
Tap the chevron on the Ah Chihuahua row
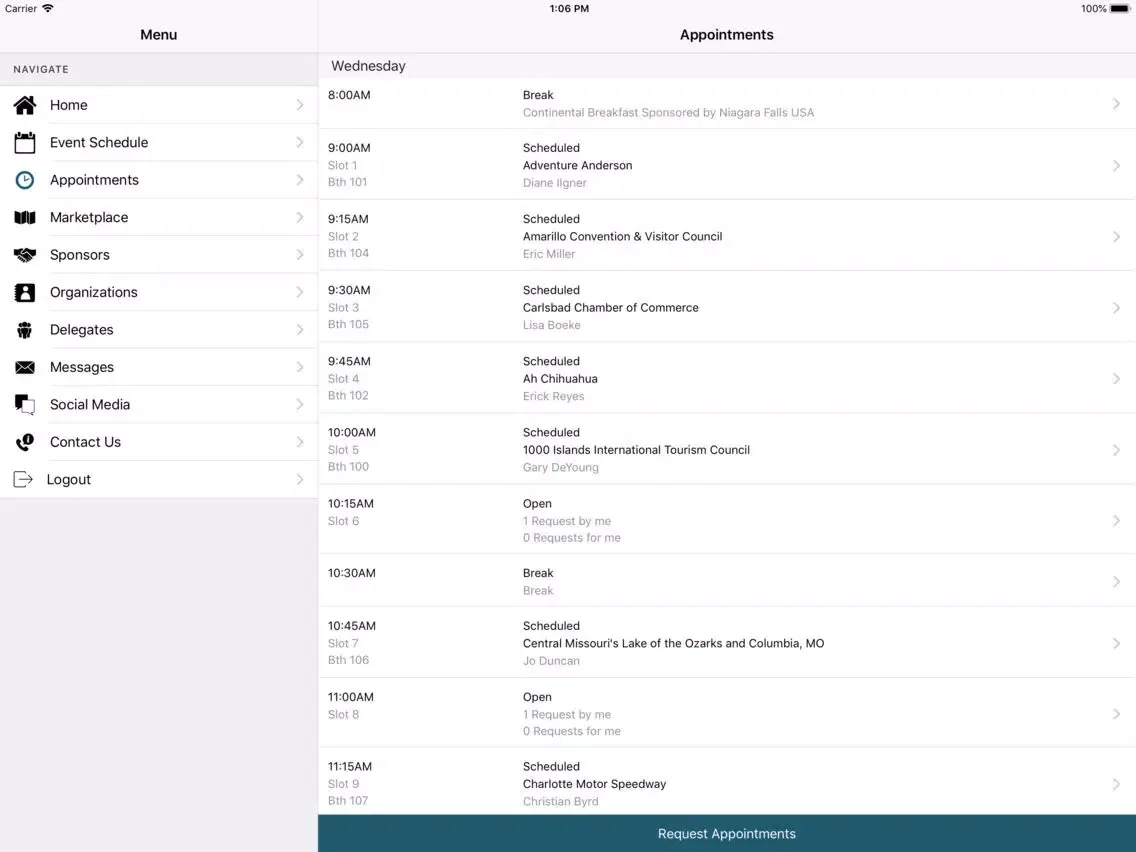(x=1116, y=378)
